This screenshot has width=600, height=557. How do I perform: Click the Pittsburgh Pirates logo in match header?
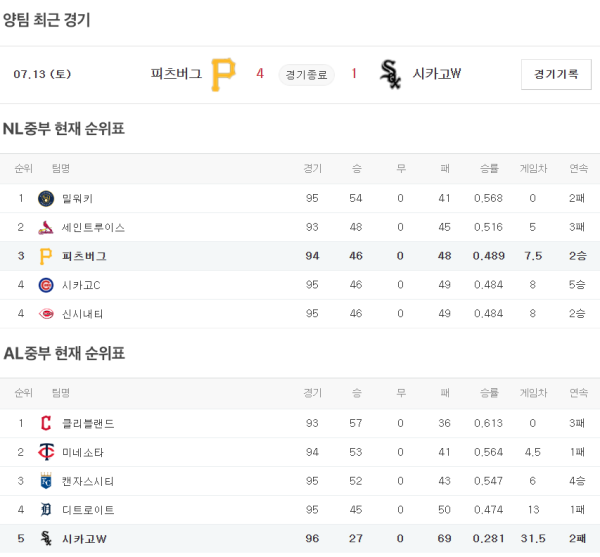[x=223, y=74]
